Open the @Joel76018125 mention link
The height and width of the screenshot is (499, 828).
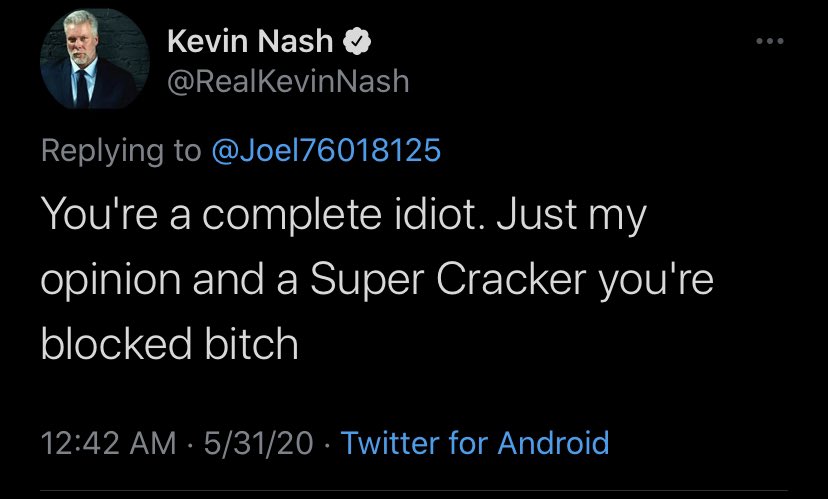[326, 150]
